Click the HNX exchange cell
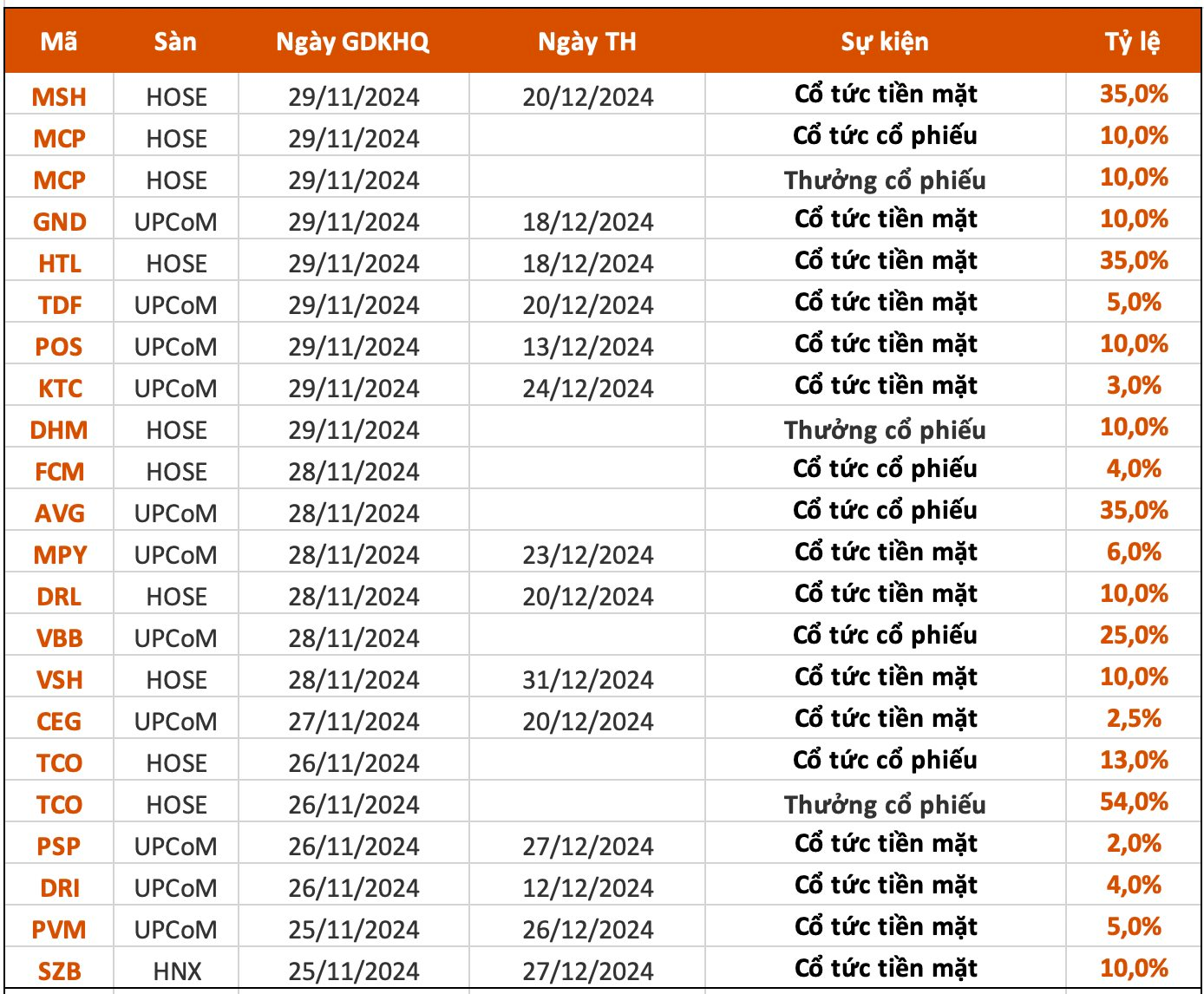The image size is (1204, 994). point(176,971)
